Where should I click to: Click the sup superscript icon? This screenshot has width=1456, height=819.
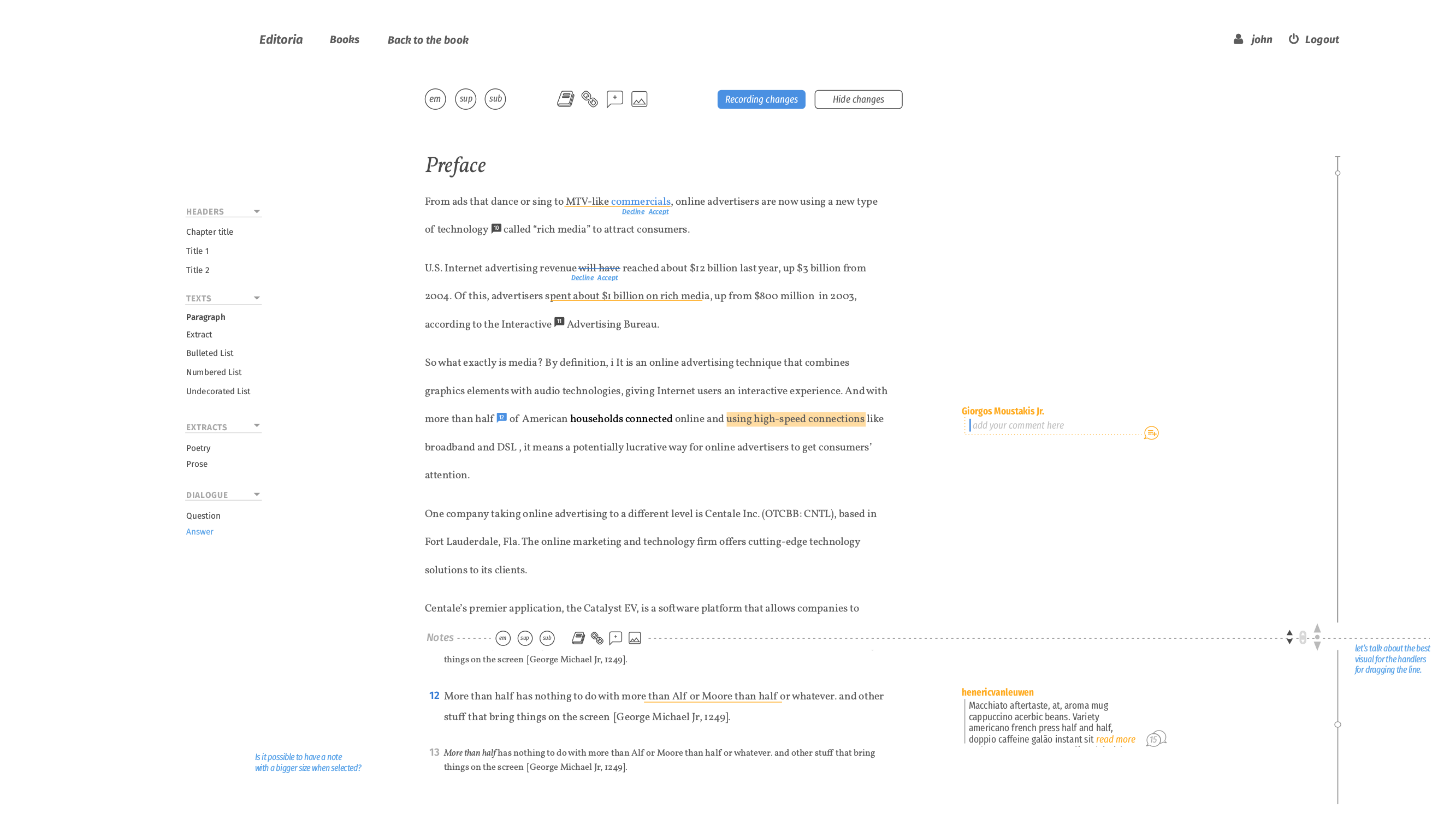tap(465, 99)
